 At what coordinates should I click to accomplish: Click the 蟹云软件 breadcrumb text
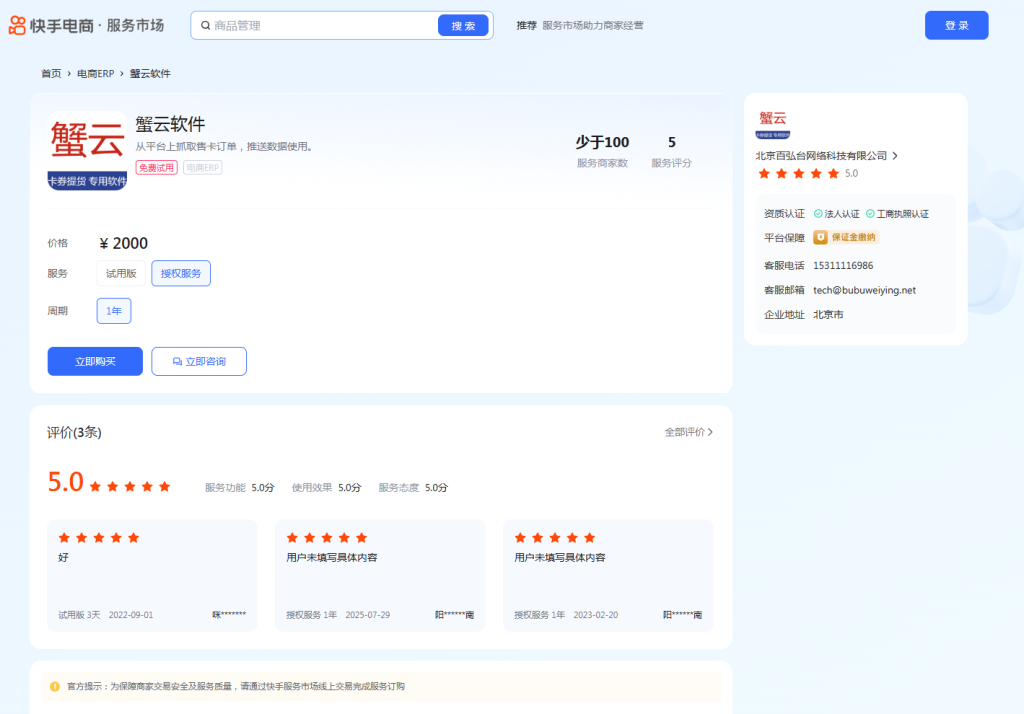click(150, 74)
